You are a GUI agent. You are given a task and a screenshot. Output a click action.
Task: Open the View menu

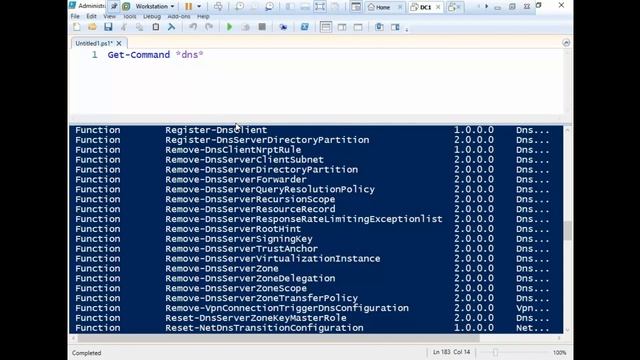click(x=109, y=16)
